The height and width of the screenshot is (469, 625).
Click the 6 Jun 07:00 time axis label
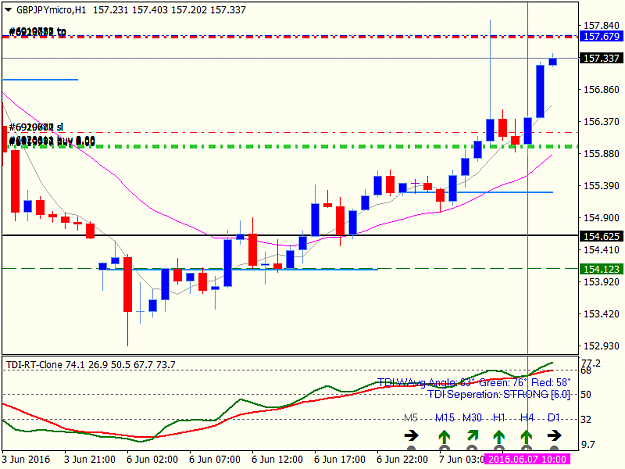coord(215,459)
